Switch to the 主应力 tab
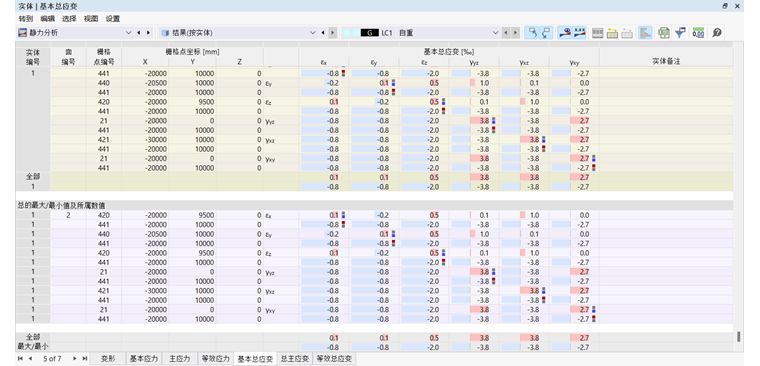This screenshot has height=366, width=760. (x=179, y=359)
